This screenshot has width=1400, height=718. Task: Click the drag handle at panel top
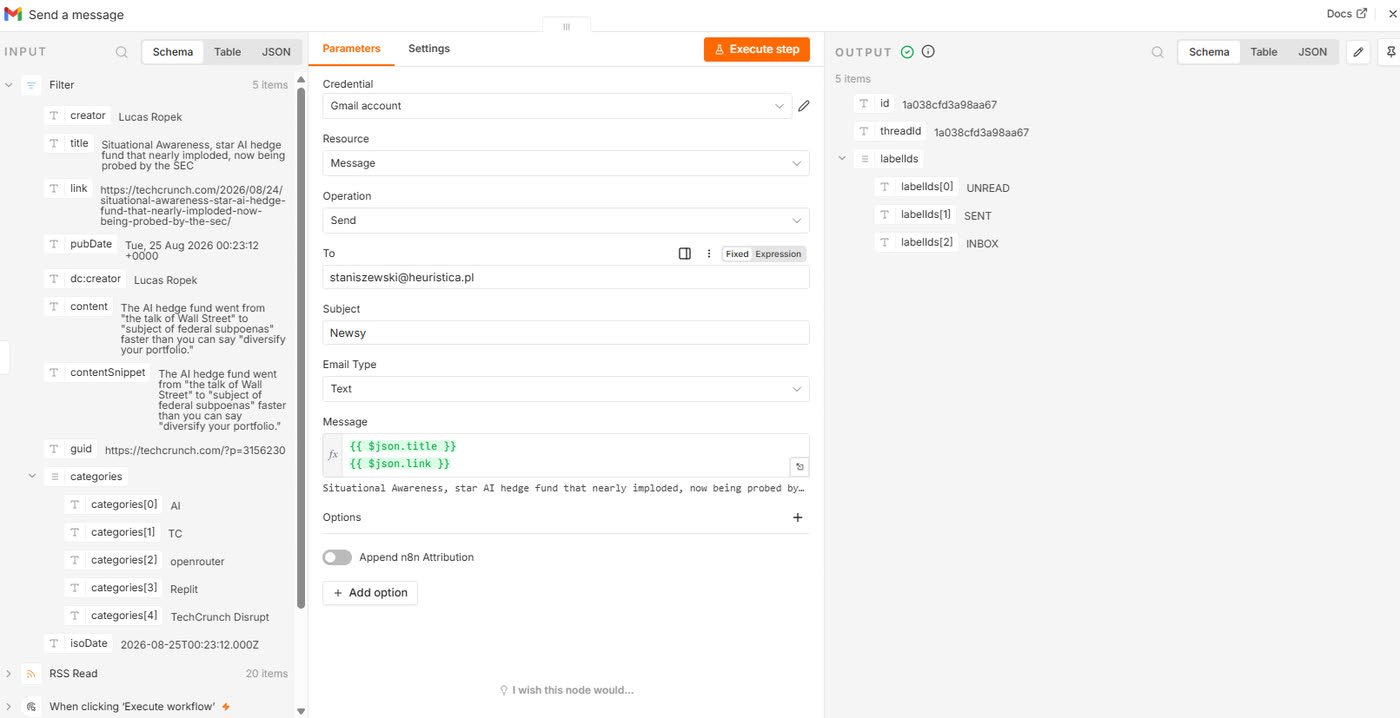tap(566, 26)
